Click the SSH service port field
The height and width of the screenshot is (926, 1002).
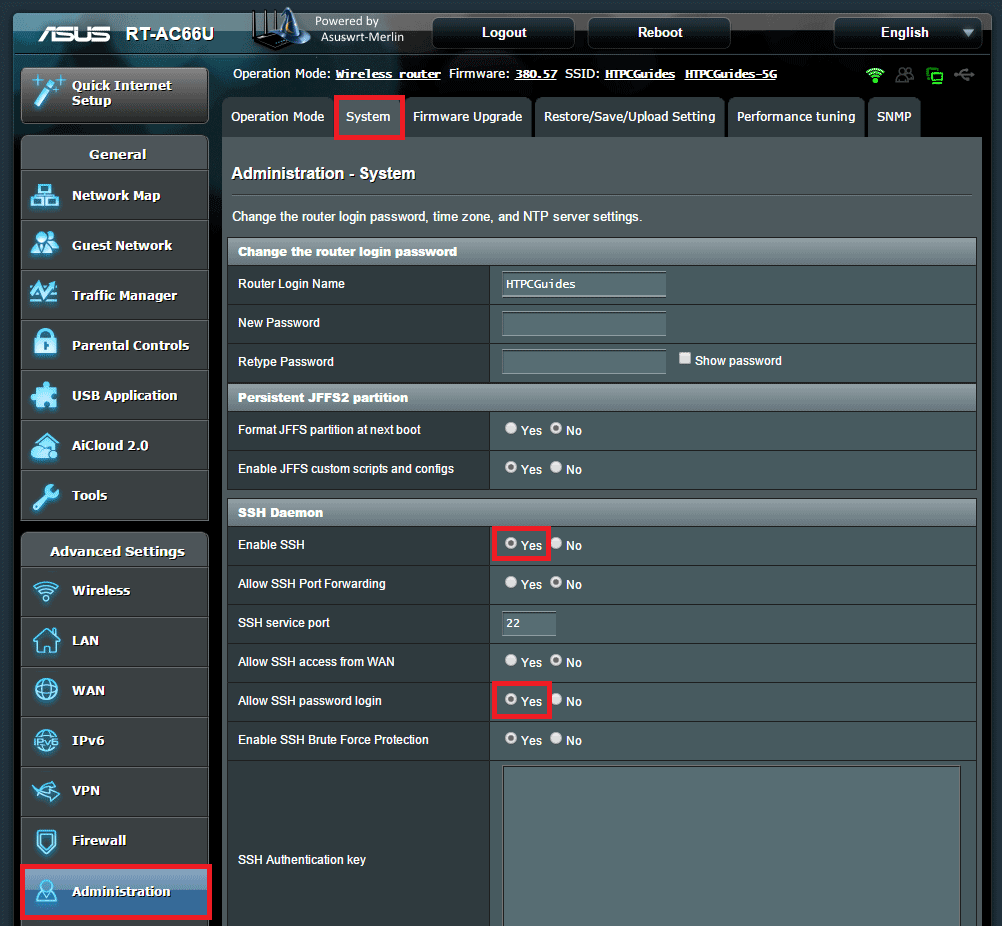(x=529, y=623)
